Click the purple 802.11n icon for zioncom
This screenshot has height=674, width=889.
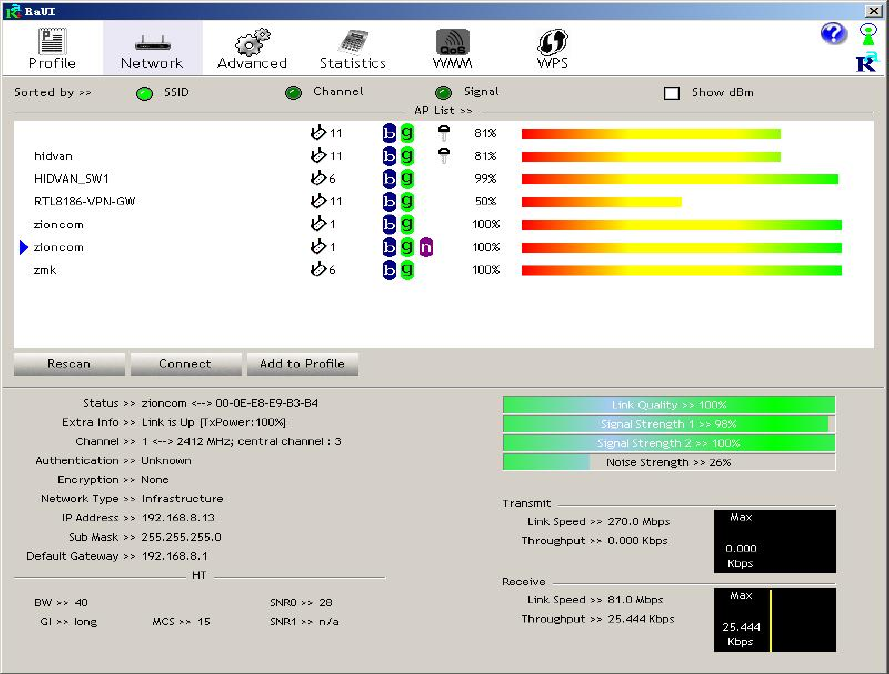coord(427,247)
